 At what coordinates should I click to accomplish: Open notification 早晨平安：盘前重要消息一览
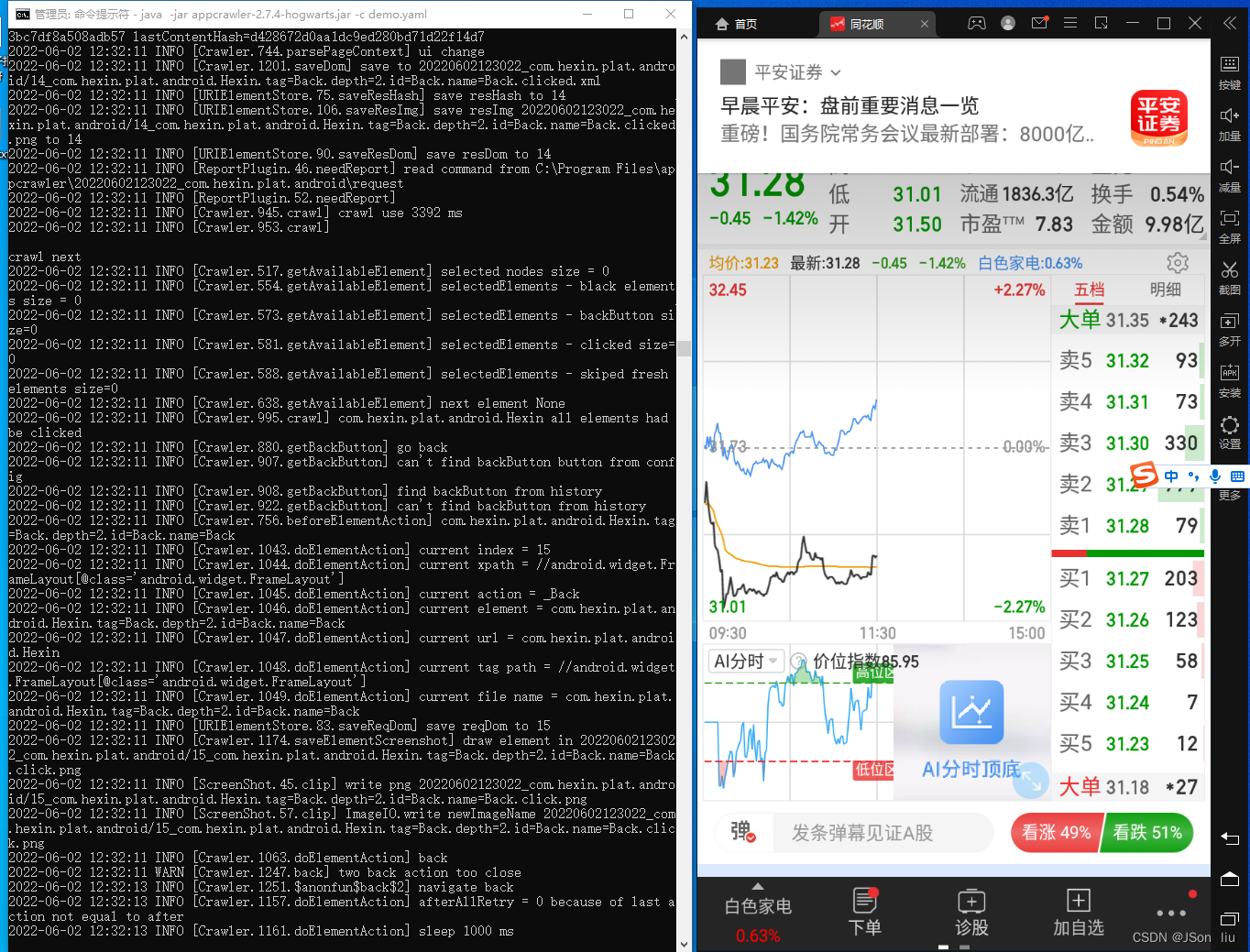(x=850, y=105)
